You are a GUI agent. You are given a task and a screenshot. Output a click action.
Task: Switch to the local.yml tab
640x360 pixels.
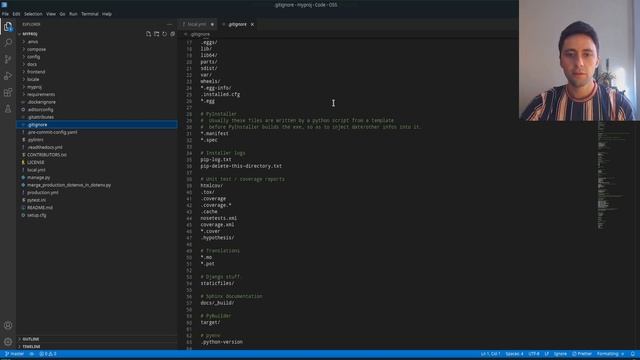[x=197, y=24]
